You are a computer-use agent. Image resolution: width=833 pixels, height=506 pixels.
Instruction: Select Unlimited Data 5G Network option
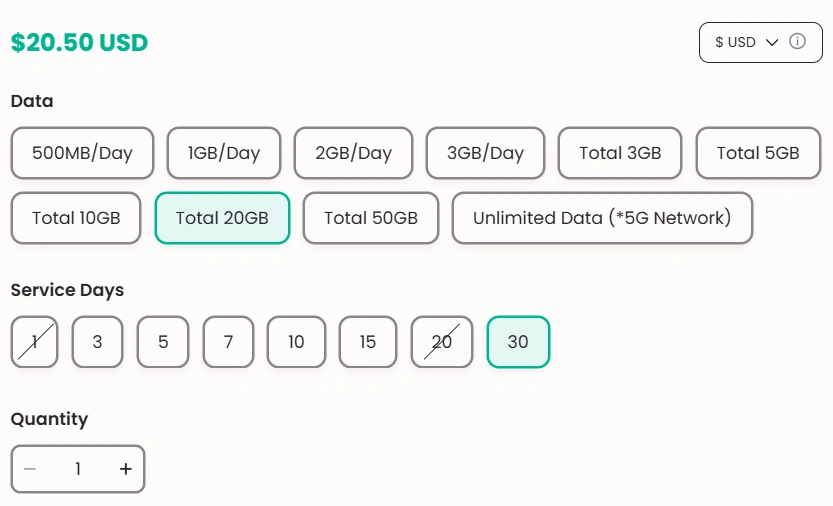[602, 217]
